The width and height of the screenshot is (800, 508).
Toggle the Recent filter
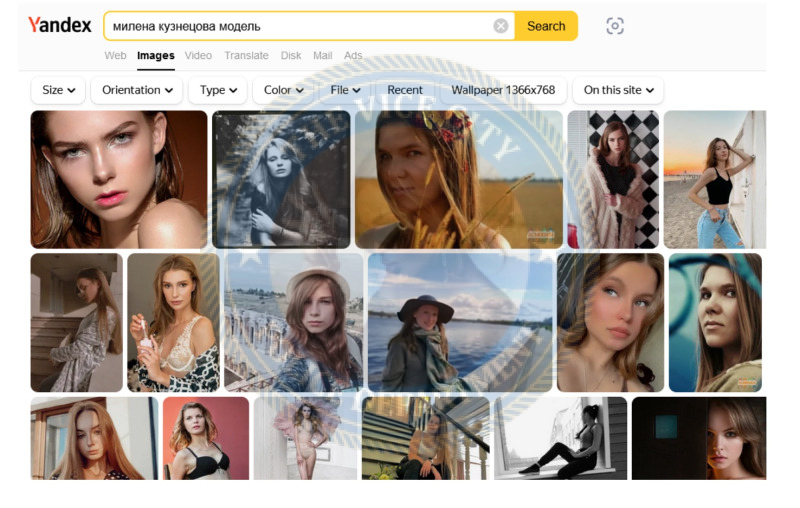405,90
